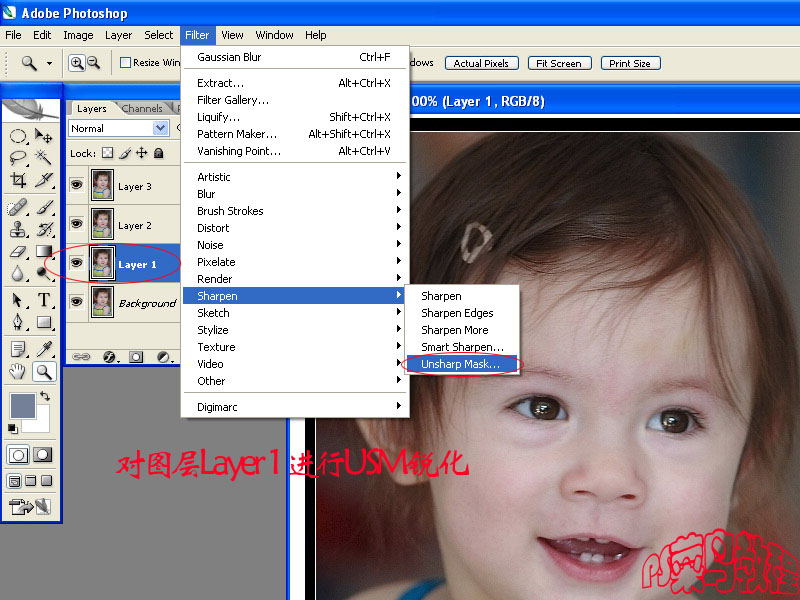The width and height of the screenshot is (800, 600).
Task: Add layer mask icon
Action: pos(136,357)
